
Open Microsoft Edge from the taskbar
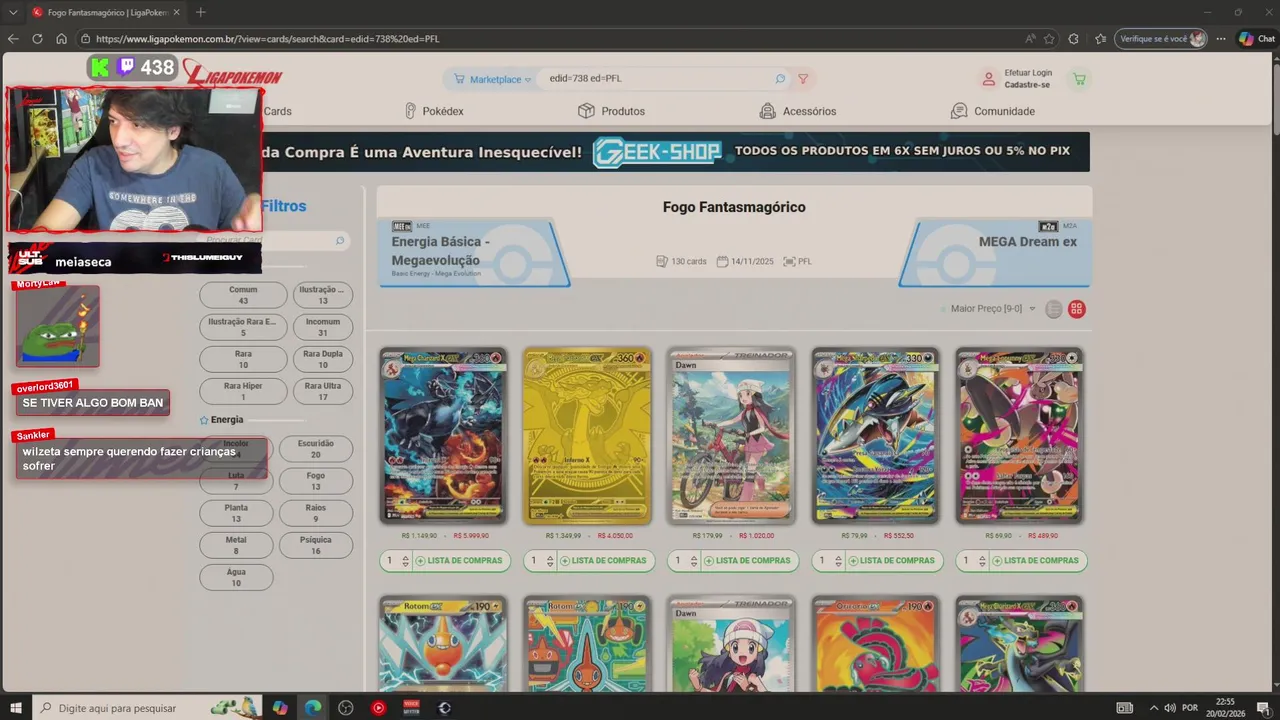pyautogui.click(x=313, y=708)
